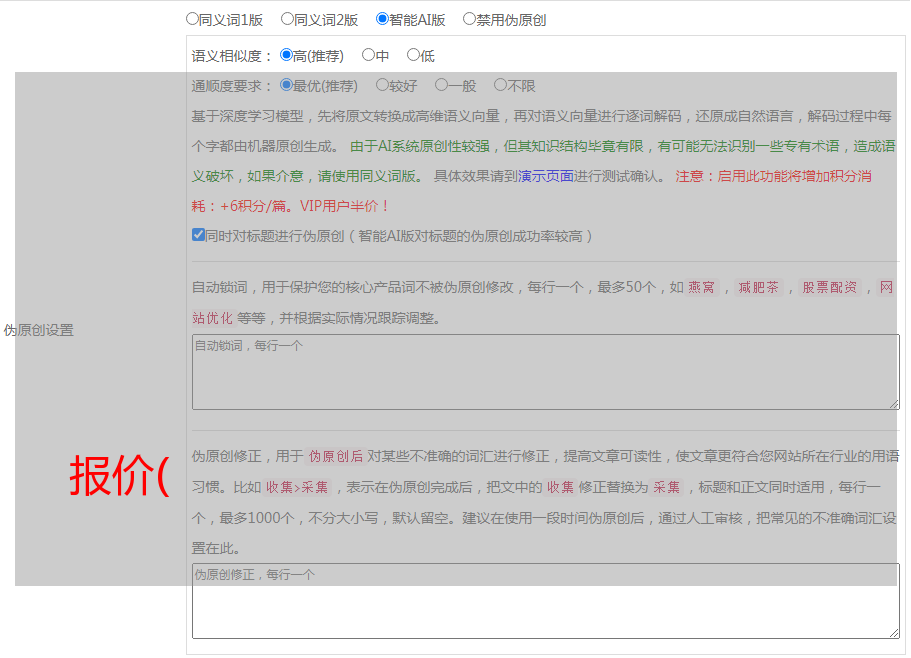This screenshot has width=911, height=658.
Task: Click the example keyword 燕窝
Action: coord(701,287)
